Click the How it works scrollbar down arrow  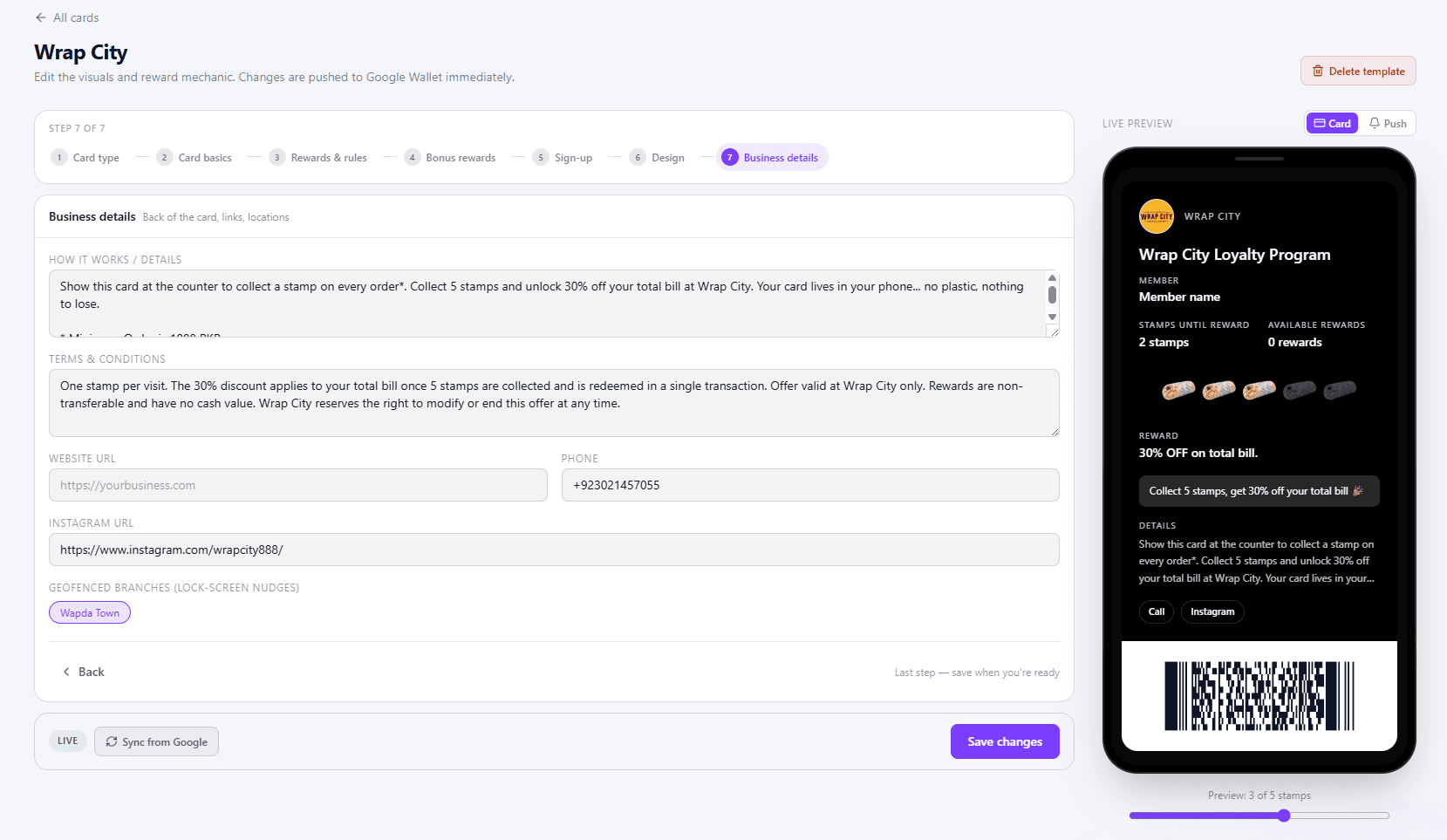coord(1052,317)
